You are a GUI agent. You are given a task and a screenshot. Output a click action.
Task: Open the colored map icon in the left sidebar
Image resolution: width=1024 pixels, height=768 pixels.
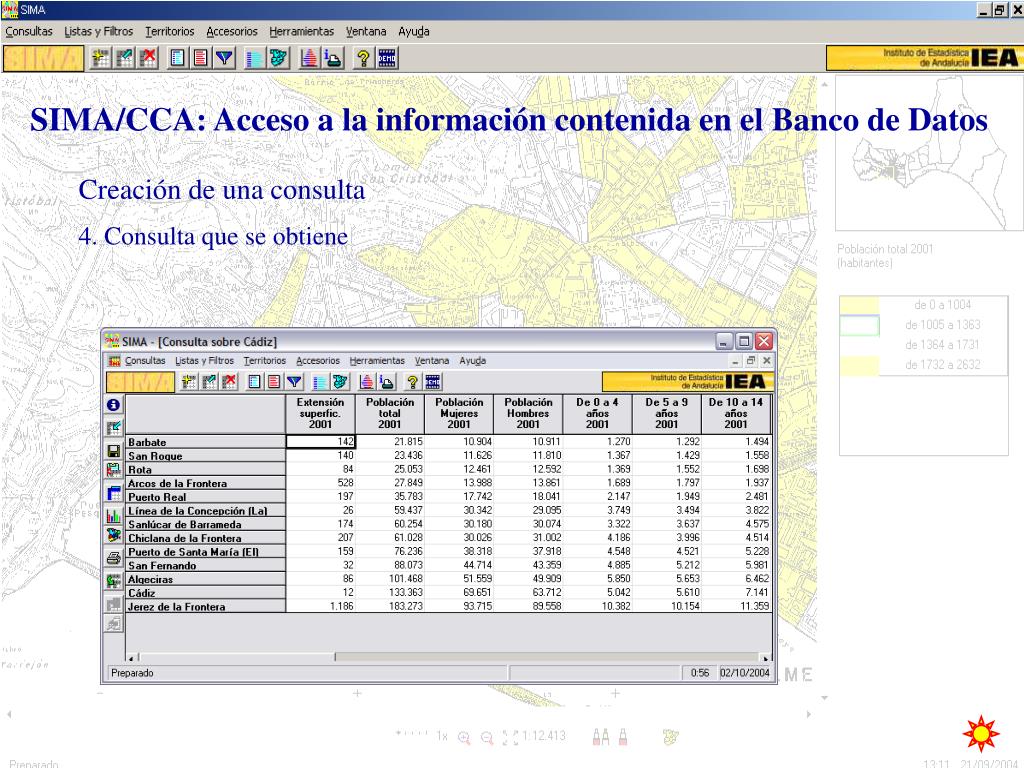point(113,535)
